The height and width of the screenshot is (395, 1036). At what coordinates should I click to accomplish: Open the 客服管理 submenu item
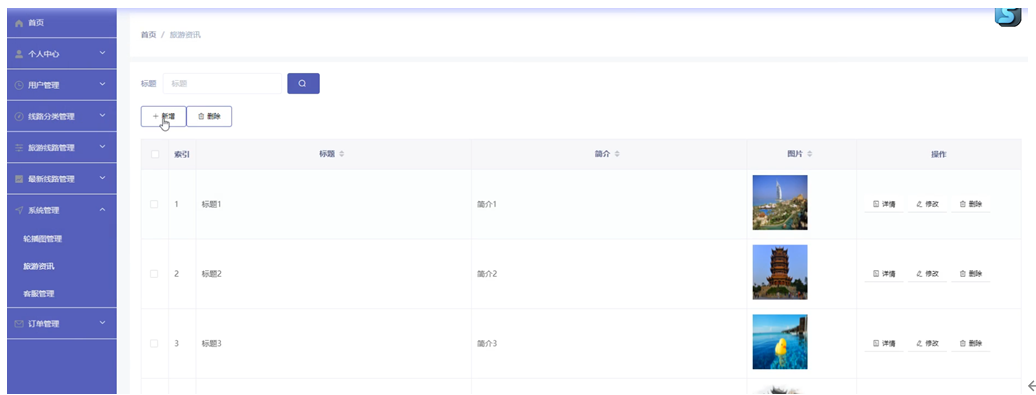[x=61, y=293]
